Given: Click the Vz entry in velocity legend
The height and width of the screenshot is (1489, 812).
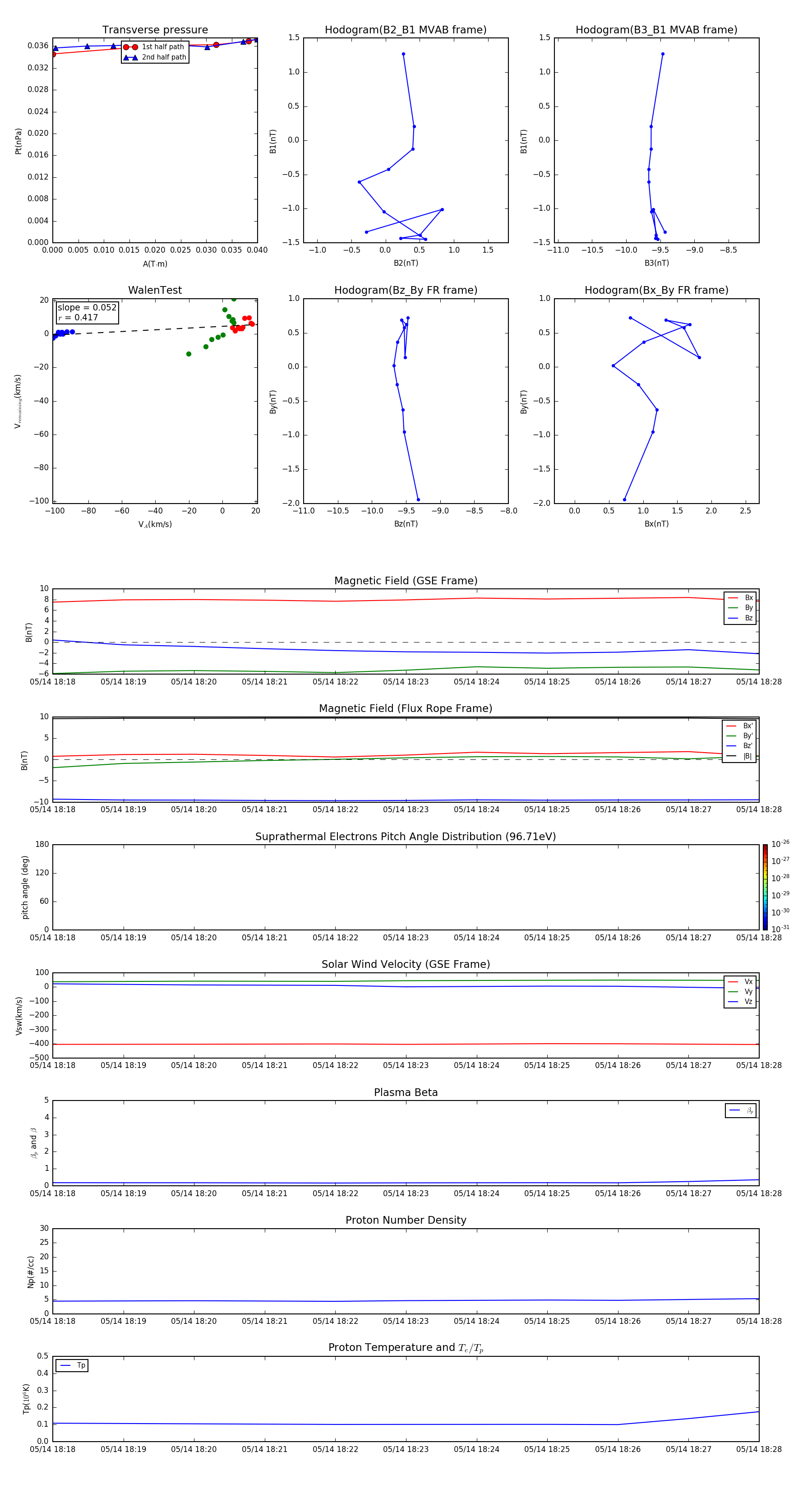Looking at the screenshot, I should tap(748, 1002).
